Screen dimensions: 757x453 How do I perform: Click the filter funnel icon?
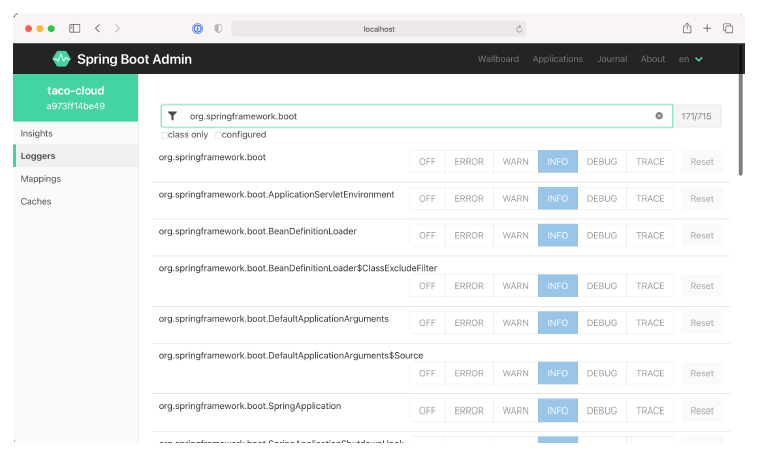tap(173, 116)
